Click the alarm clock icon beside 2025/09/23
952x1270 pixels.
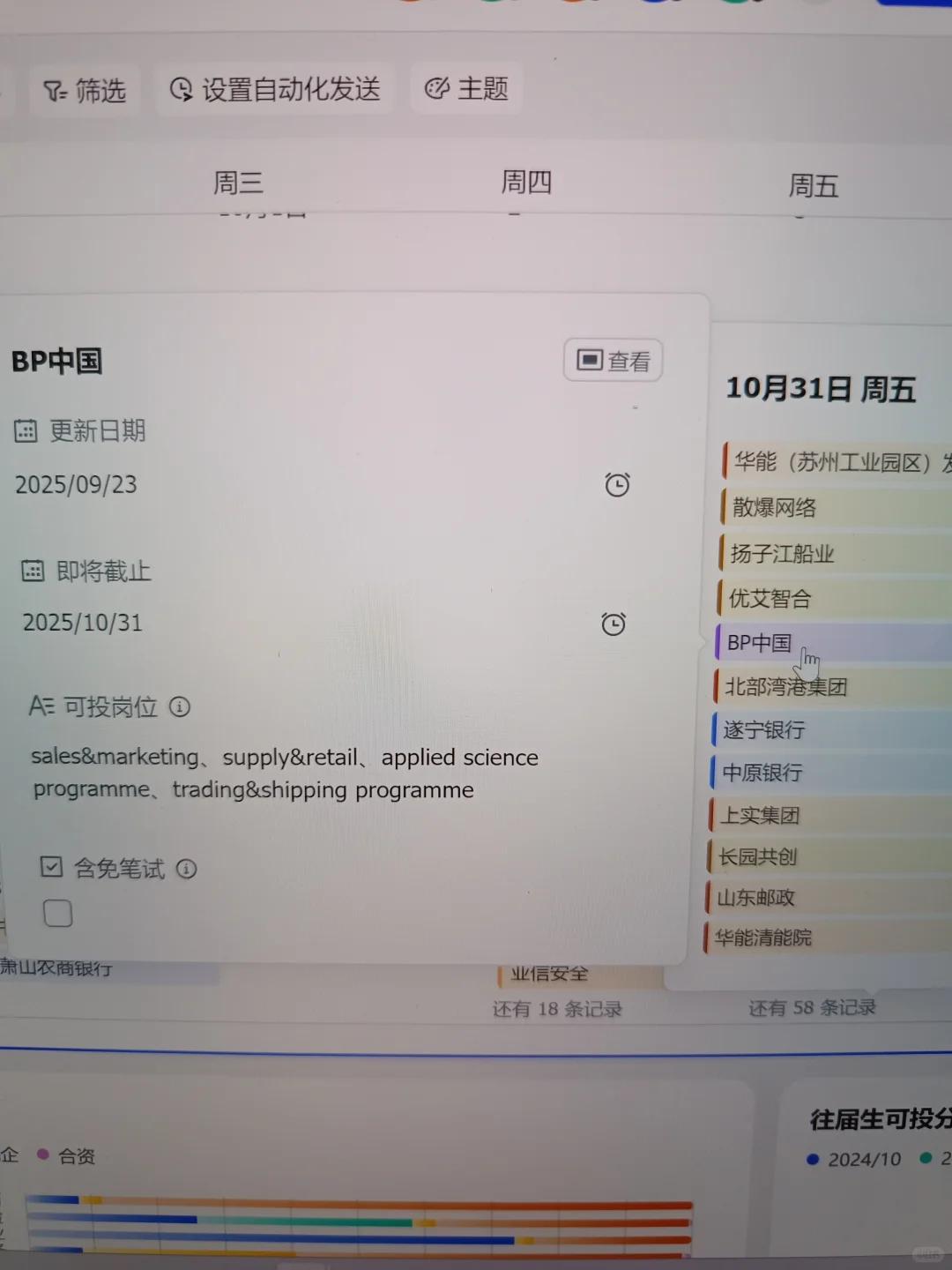[617, 484]
